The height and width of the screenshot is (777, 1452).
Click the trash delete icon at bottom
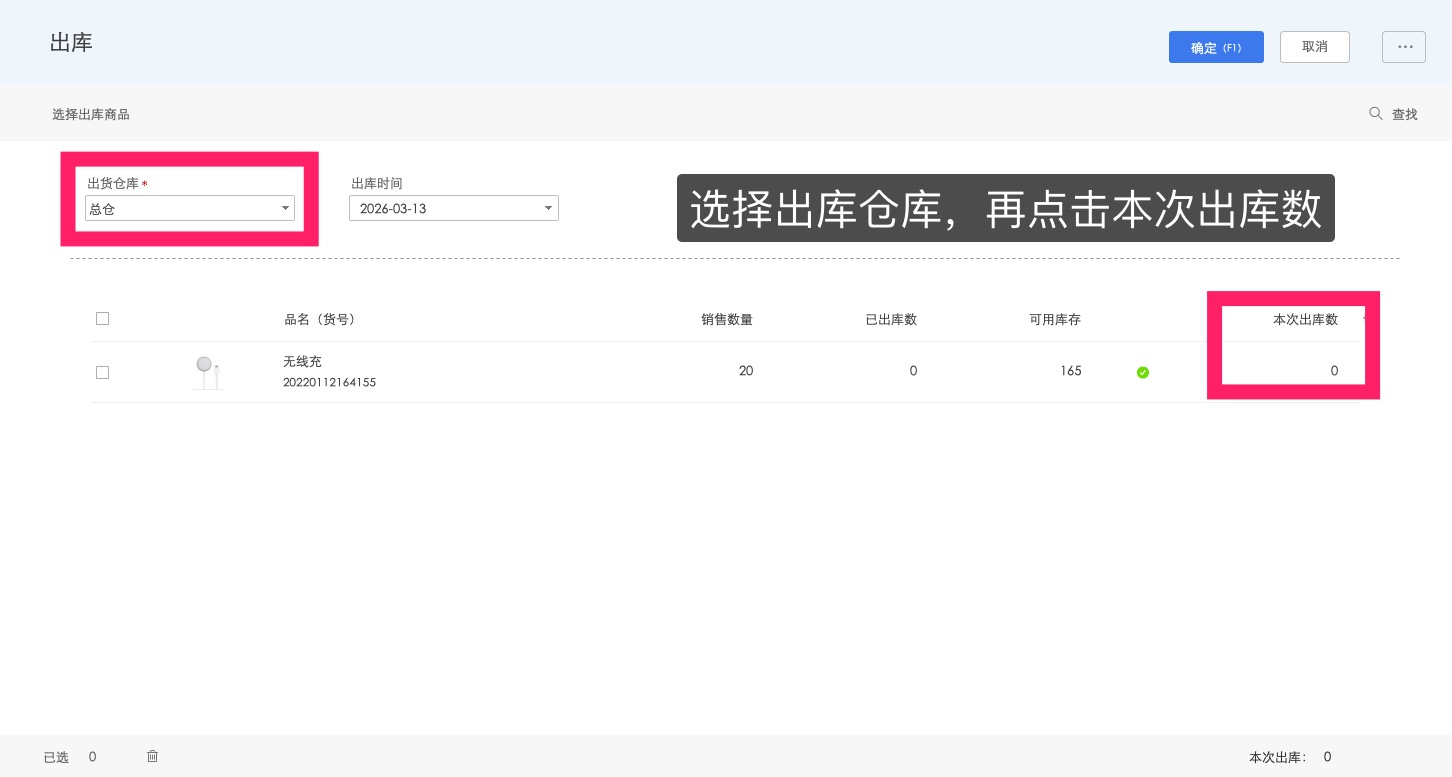point(152,756)
